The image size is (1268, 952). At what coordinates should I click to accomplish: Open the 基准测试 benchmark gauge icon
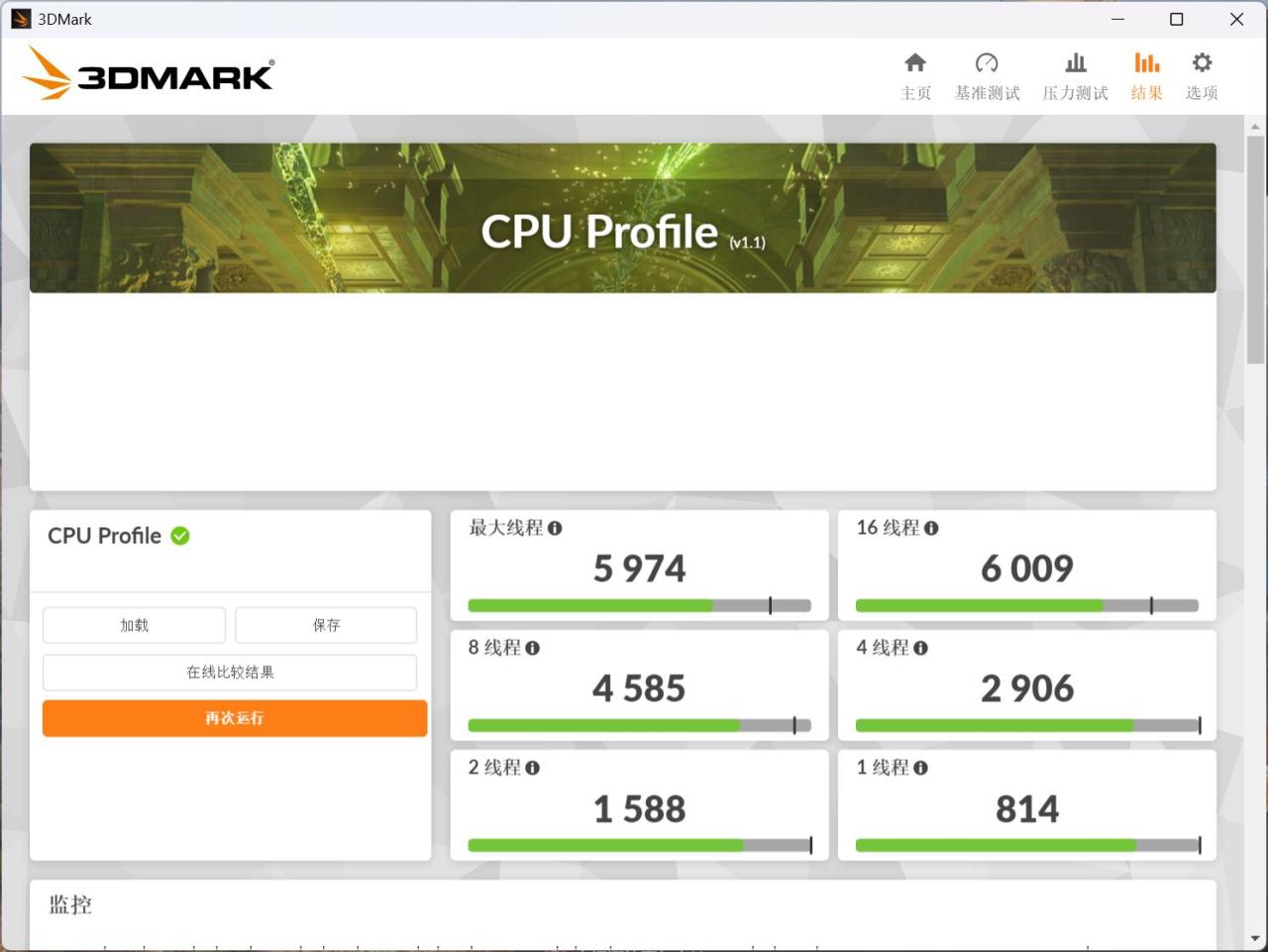987,63
